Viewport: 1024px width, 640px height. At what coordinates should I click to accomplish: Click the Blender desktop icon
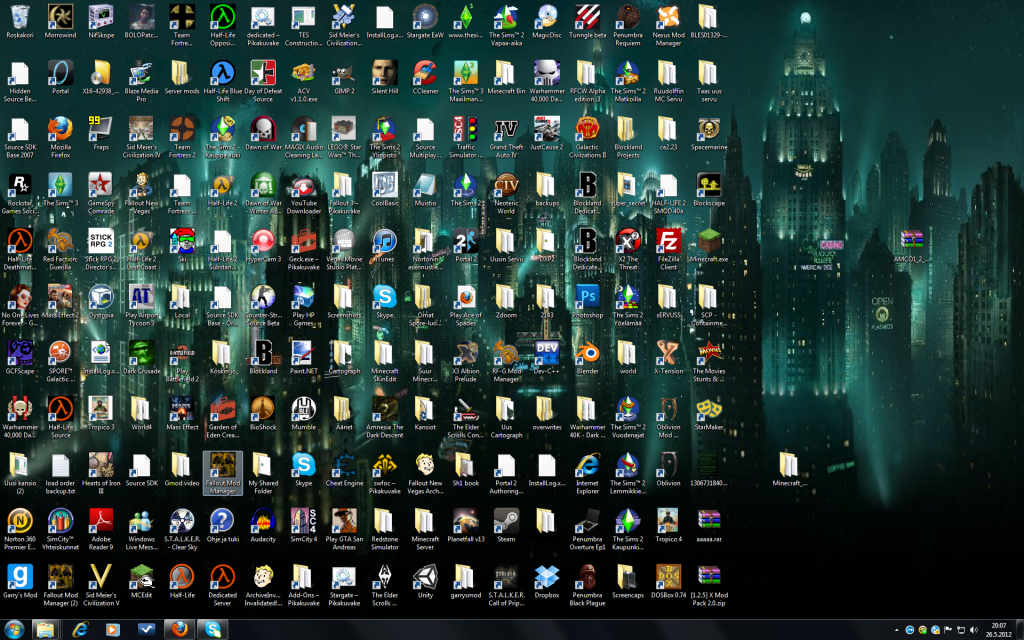click(586, 359)
